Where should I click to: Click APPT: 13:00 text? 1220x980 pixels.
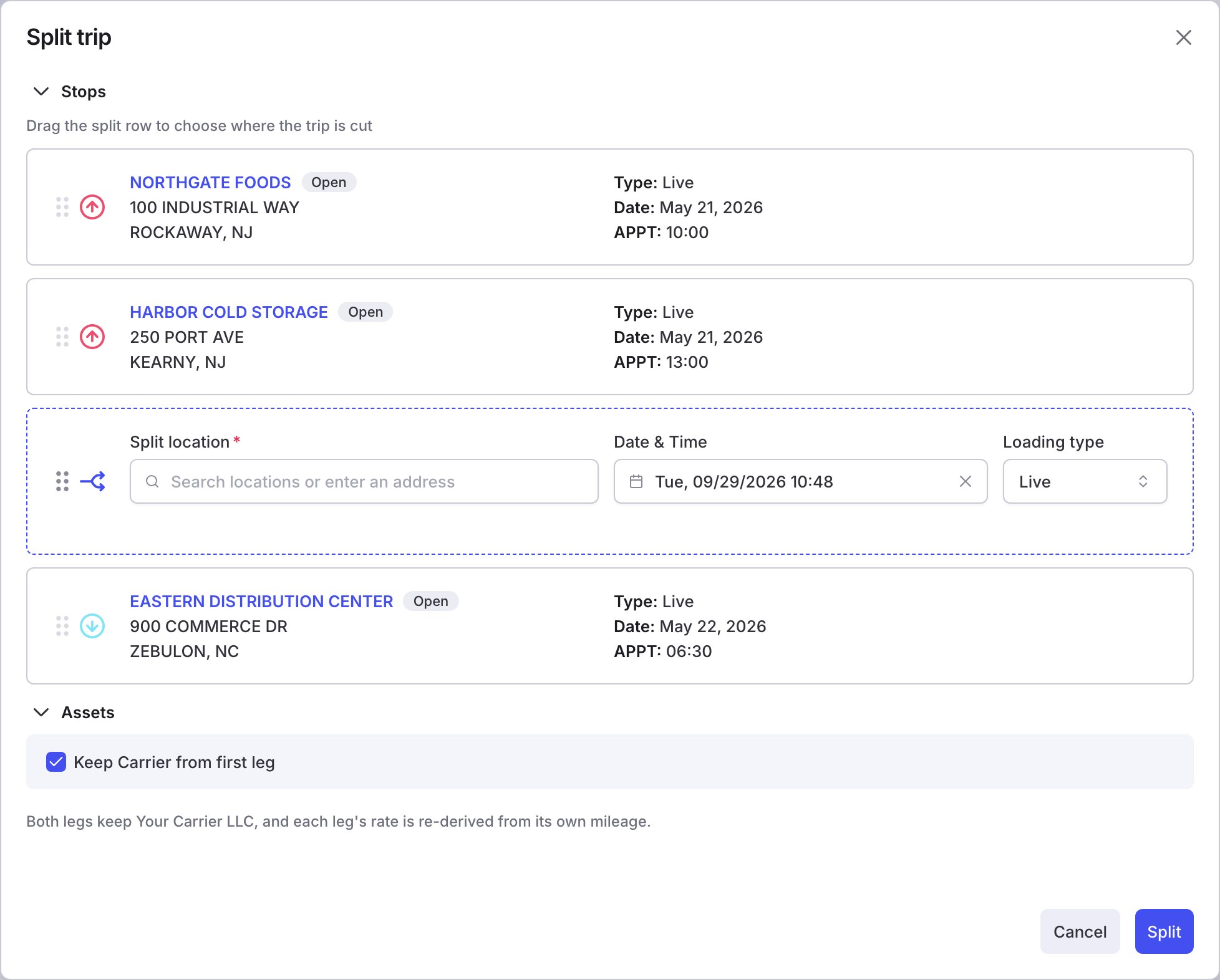point(661,362)
